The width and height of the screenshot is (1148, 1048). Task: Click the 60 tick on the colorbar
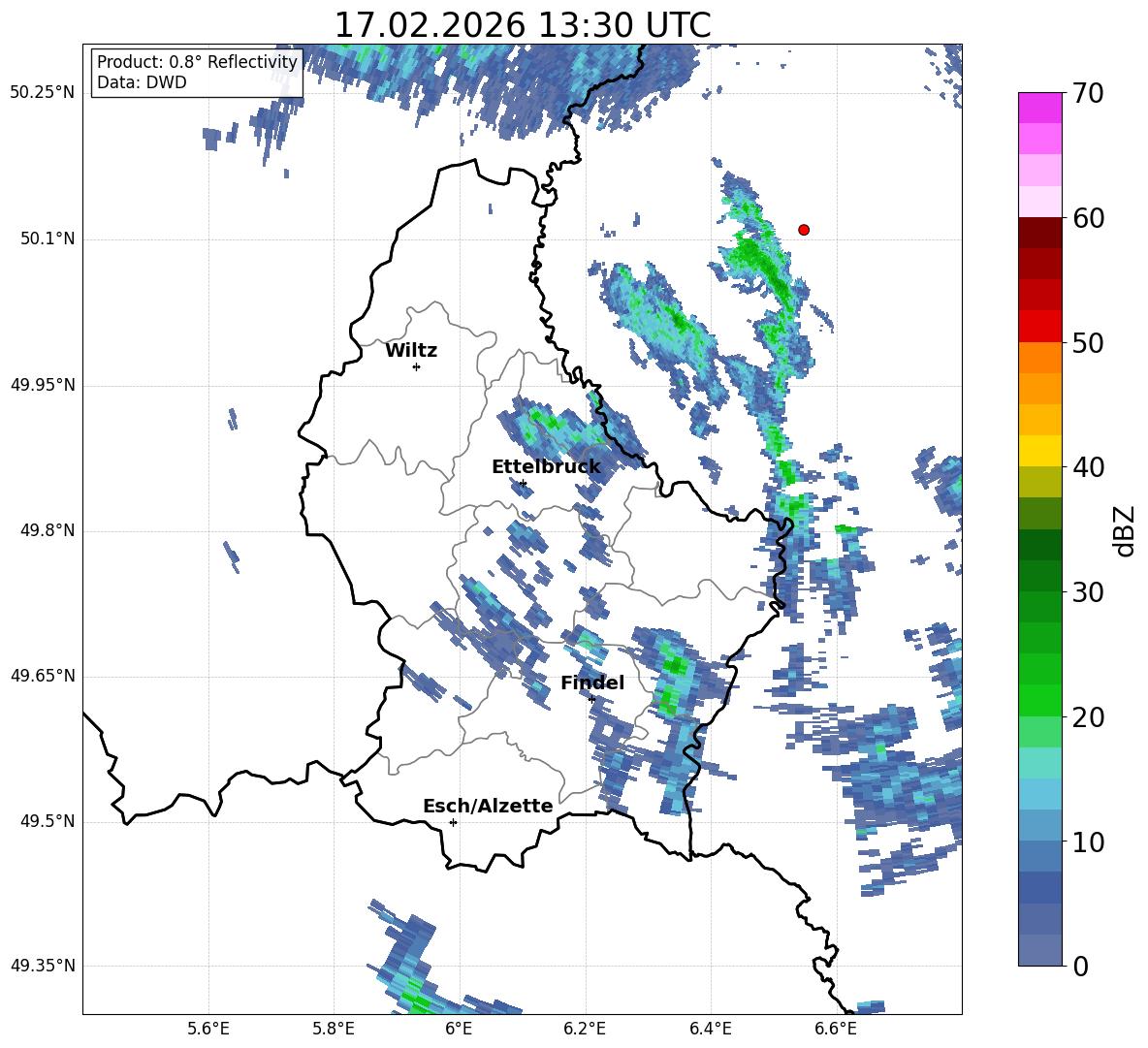[x=1087, y=218]
